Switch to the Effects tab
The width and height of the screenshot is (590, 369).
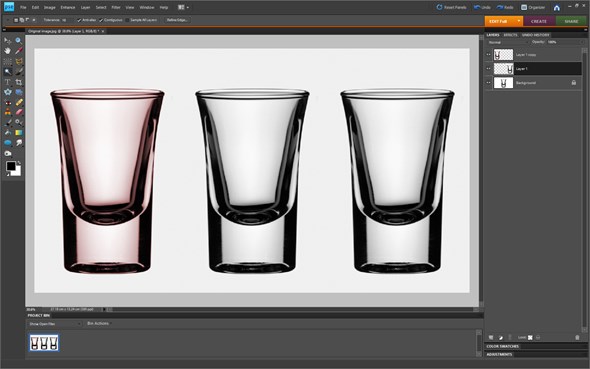(x=510, y=35)
